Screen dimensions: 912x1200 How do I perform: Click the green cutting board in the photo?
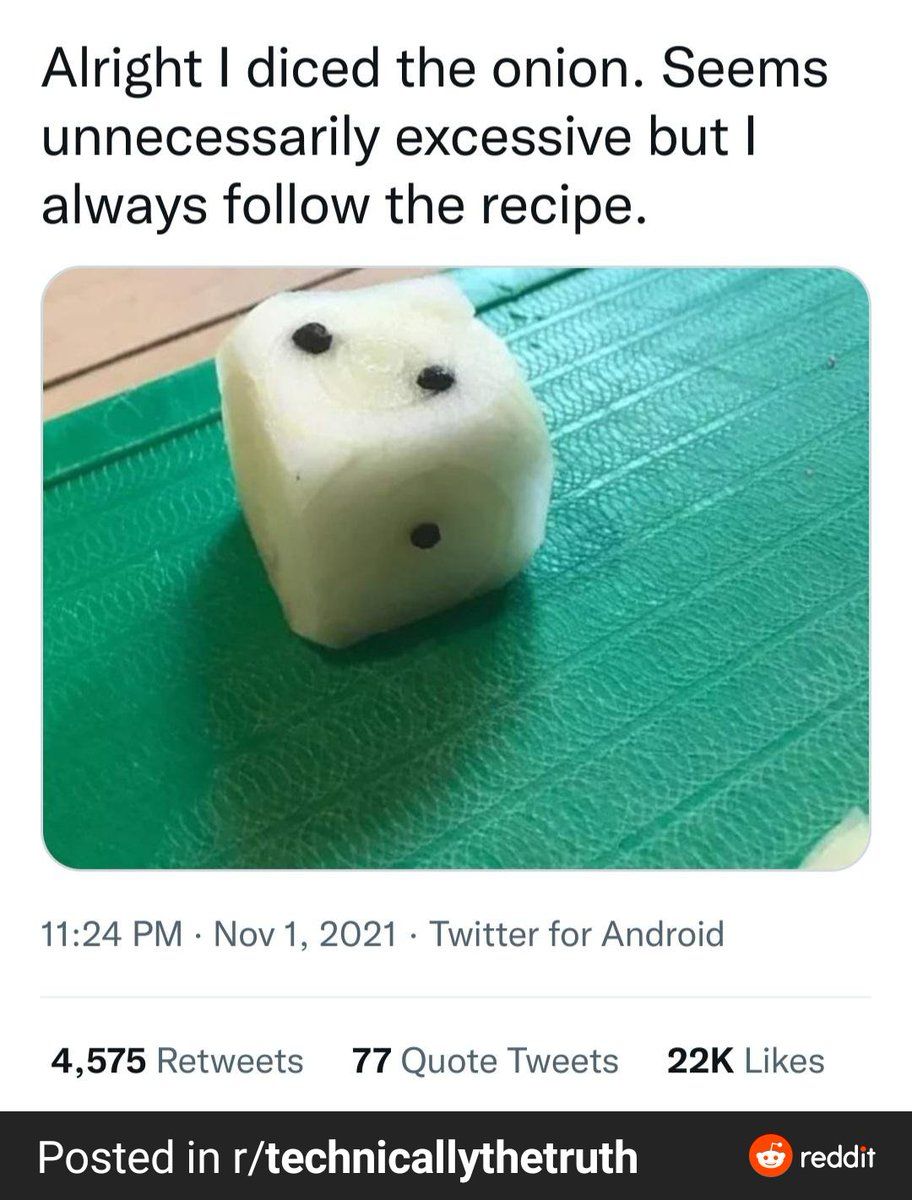pos(650,650)
